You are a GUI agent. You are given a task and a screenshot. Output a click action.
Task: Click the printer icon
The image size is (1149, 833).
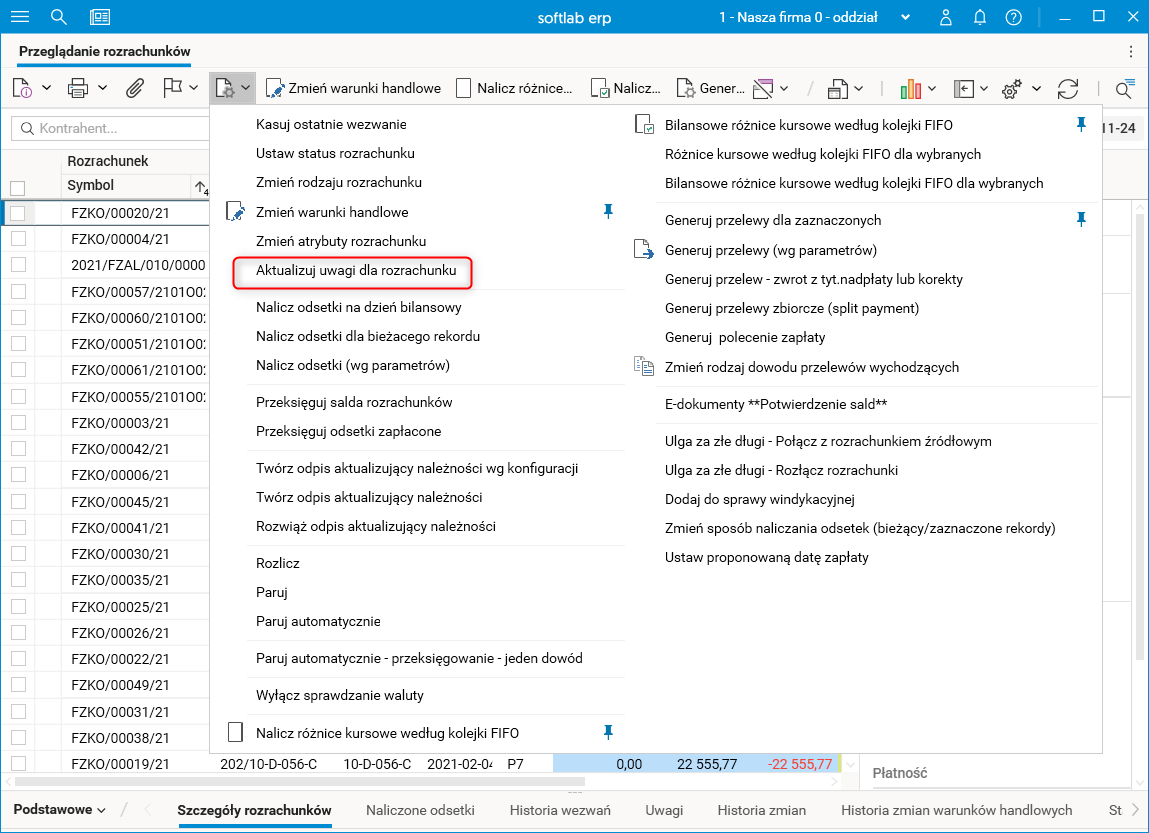[x=78, y=88]
